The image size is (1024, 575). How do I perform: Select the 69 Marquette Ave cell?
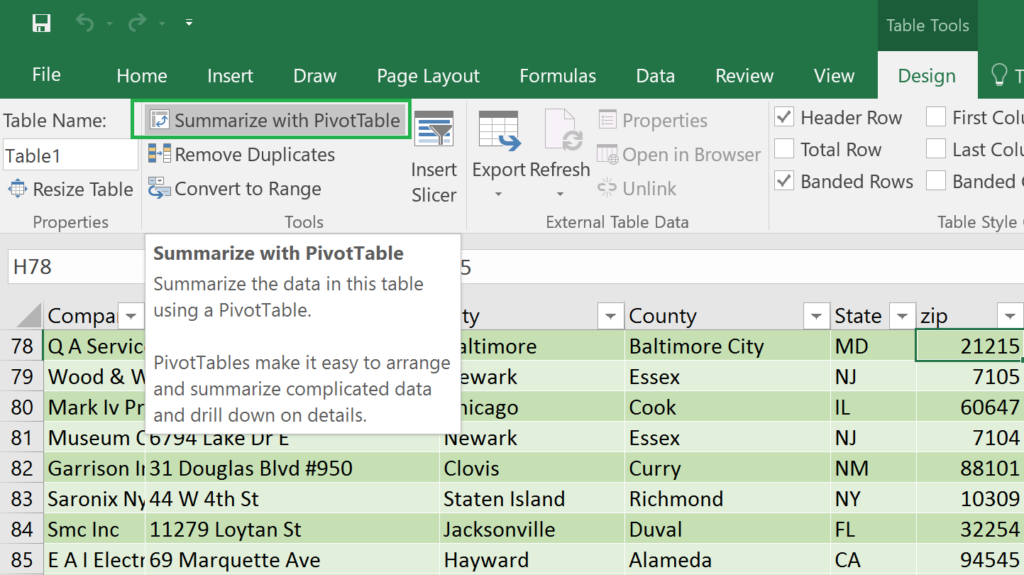pos(293,560)
